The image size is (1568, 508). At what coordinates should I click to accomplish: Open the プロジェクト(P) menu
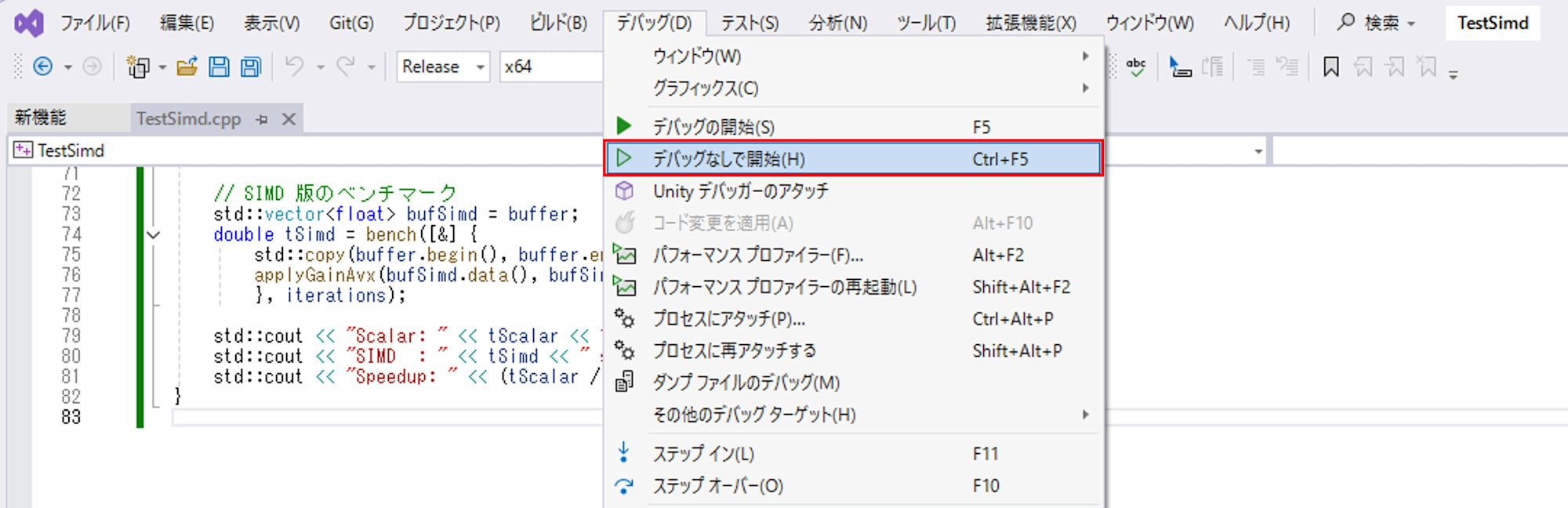point(452,23)
